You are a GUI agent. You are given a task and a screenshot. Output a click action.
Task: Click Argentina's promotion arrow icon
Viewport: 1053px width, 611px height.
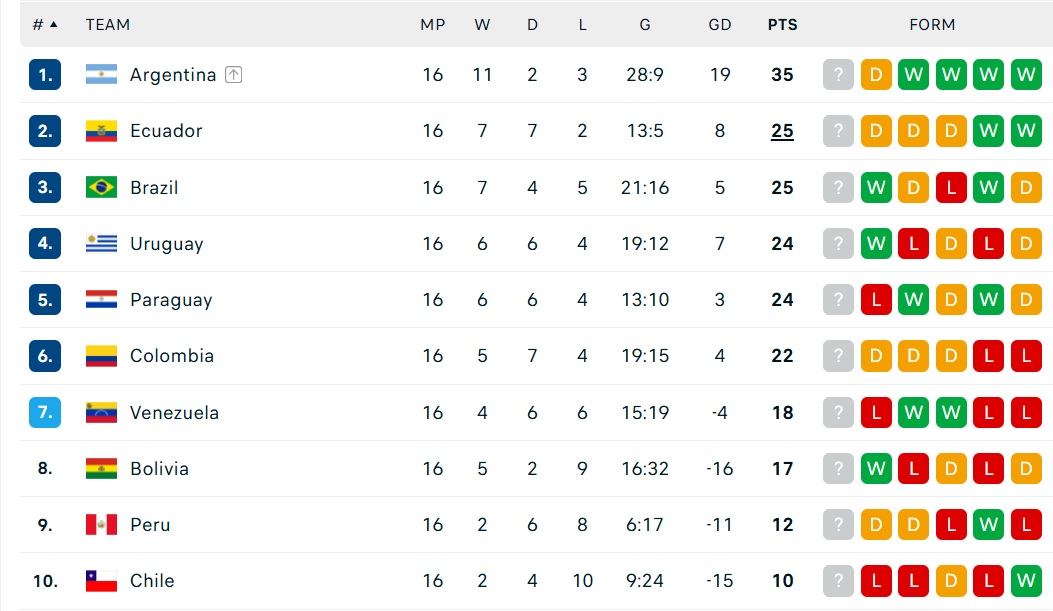[x=233, y=75]
